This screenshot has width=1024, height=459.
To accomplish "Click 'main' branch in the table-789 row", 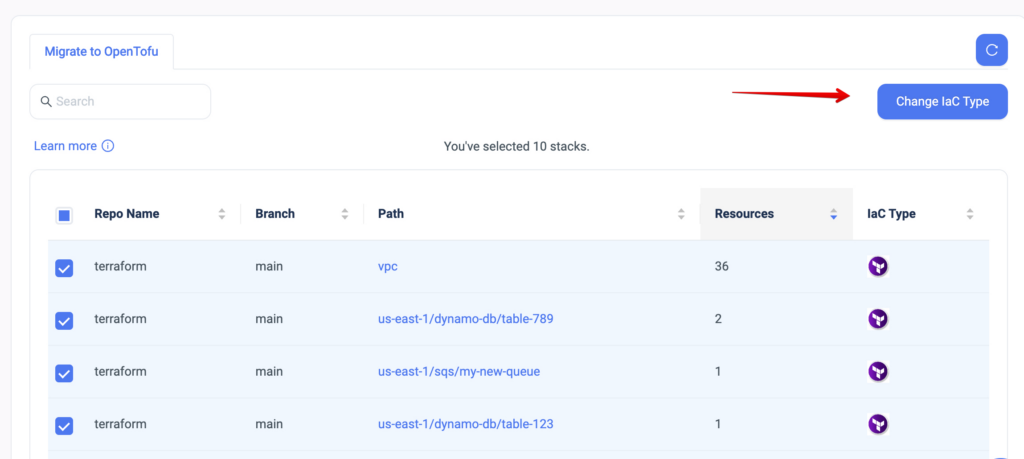I will point(269,319).
